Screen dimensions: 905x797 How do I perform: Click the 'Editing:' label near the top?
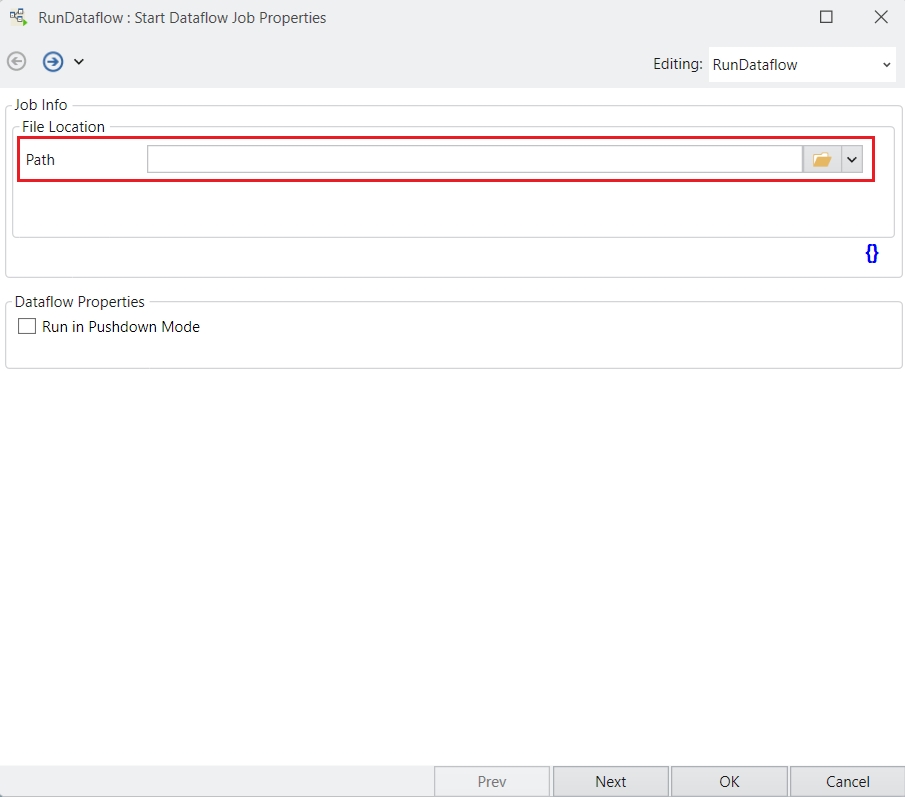677,64
